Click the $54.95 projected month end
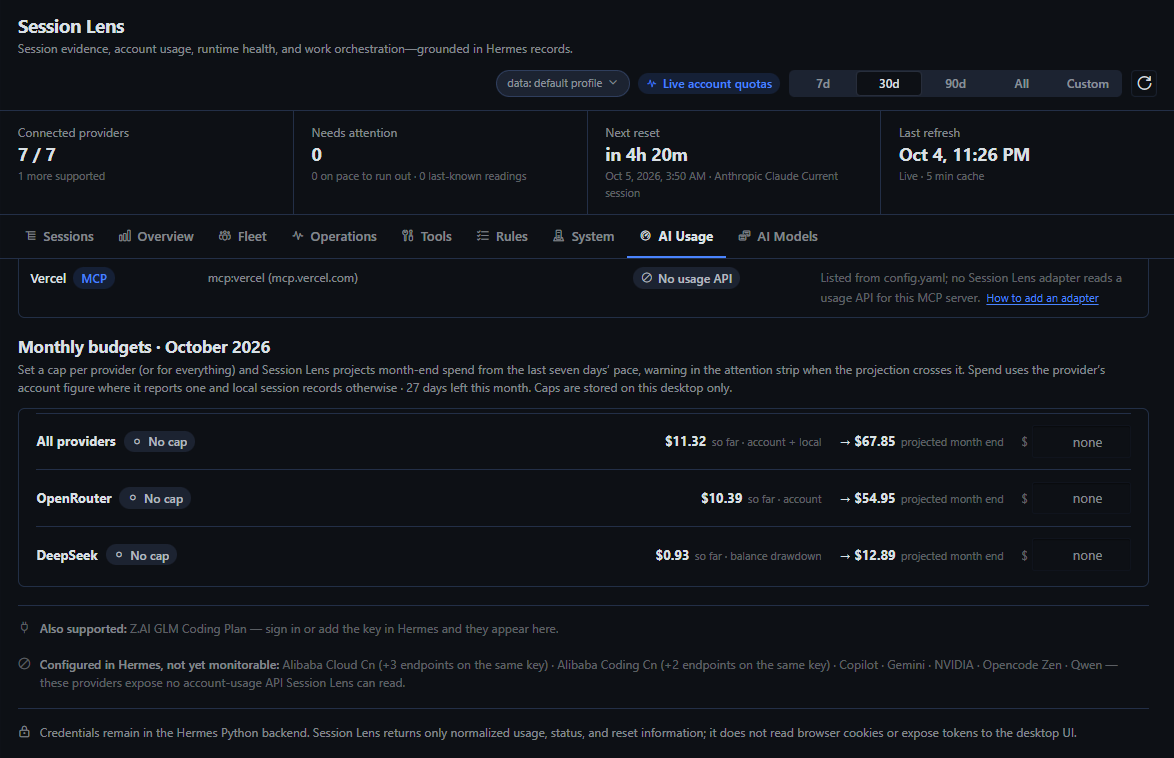Screen dimensions: 1174x758 tap(875, 498)
